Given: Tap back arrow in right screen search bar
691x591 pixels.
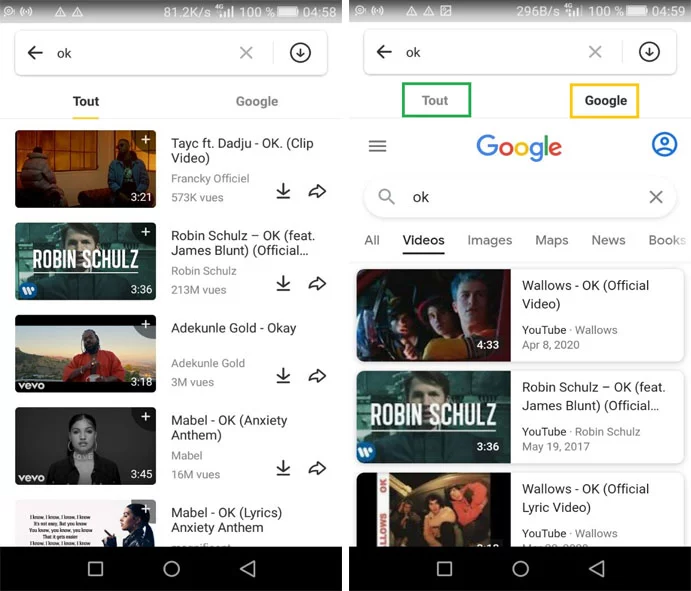Looking at the screenshot, I should 384,52.
